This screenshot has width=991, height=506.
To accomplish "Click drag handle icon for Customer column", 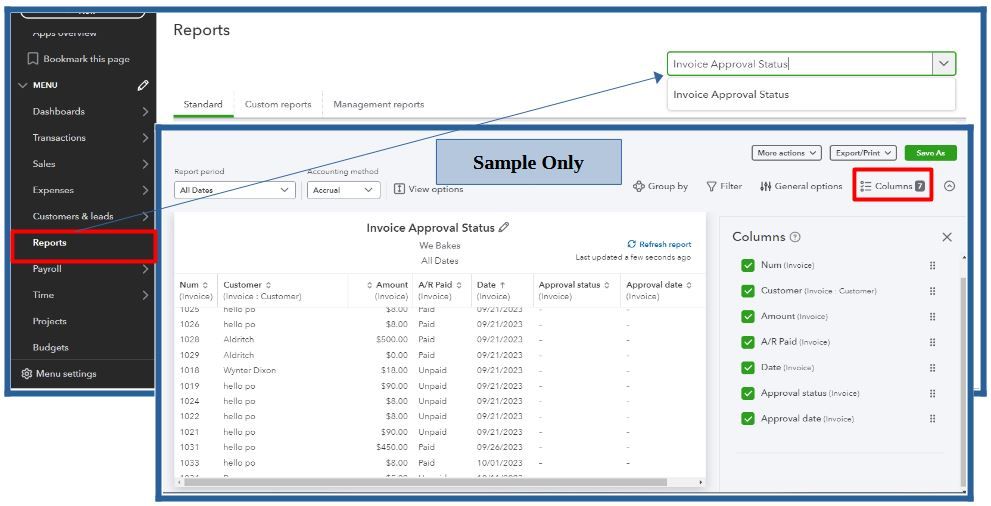I will tap(932, 291).
